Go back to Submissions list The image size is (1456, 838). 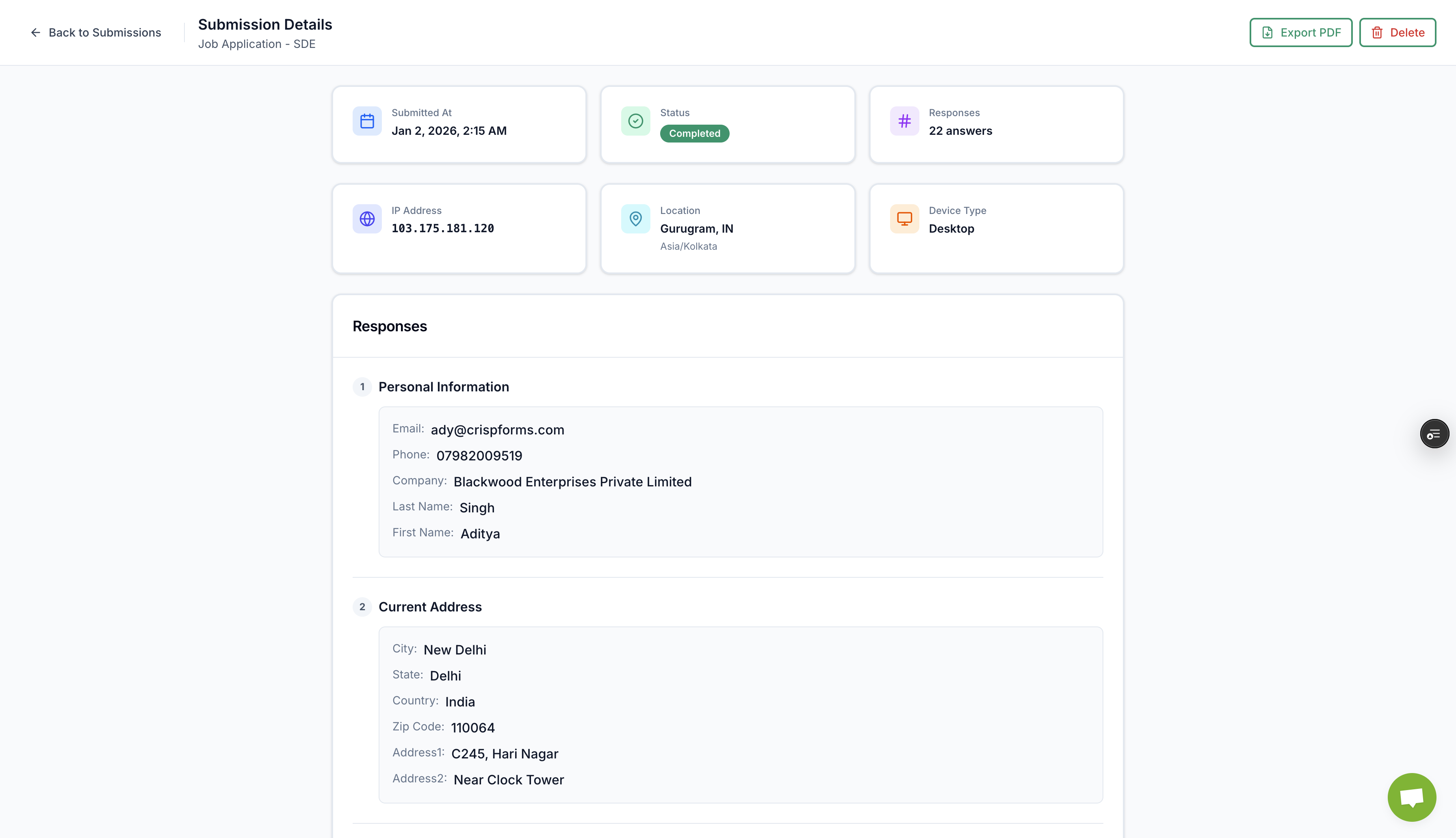pyautogui.click(x=104, y=33)
